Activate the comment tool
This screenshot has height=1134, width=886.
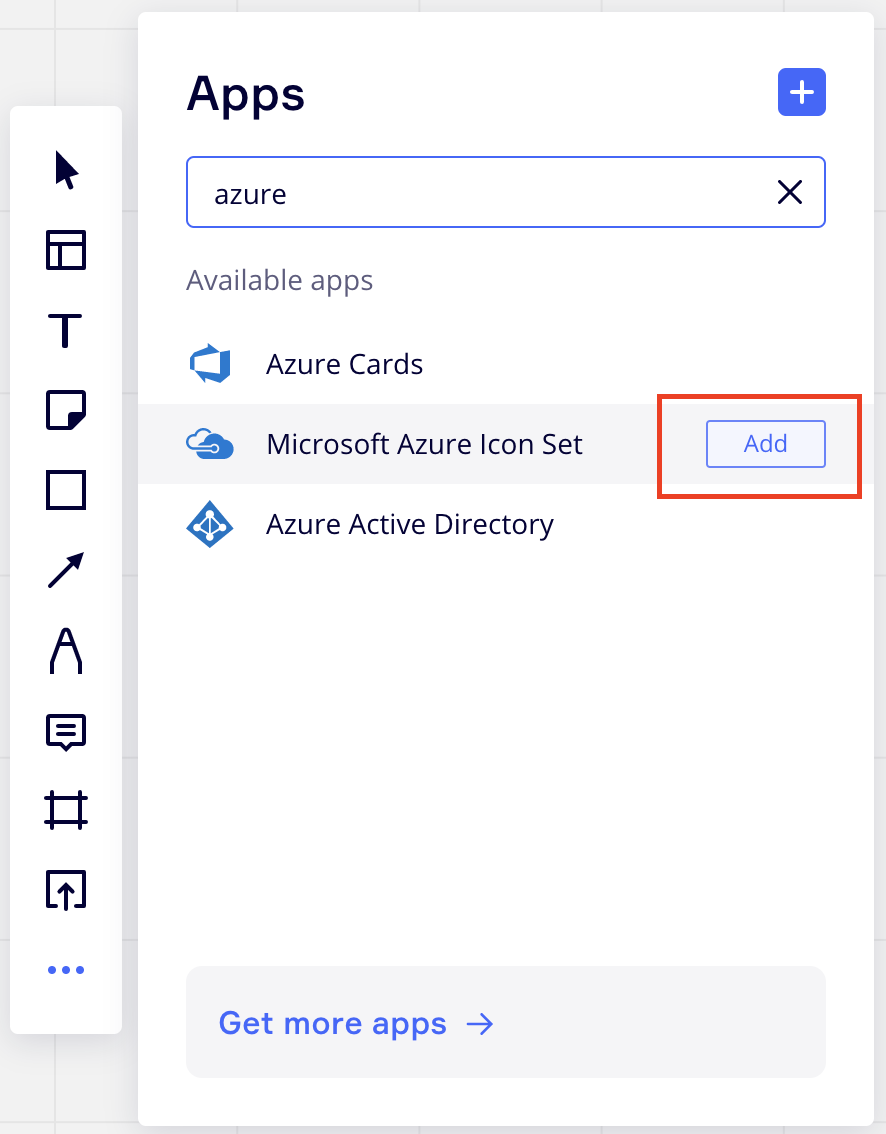pos(66,731)
